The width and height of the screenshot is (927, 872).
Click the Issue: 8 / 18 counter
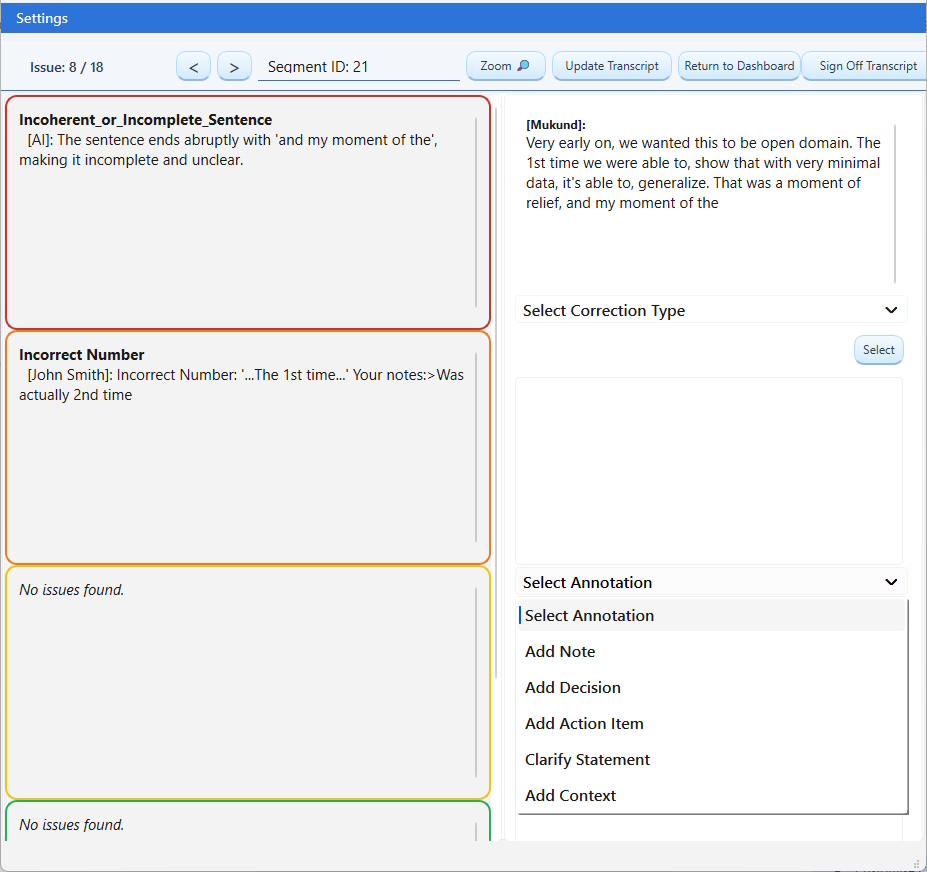click(x=66, y=67)
